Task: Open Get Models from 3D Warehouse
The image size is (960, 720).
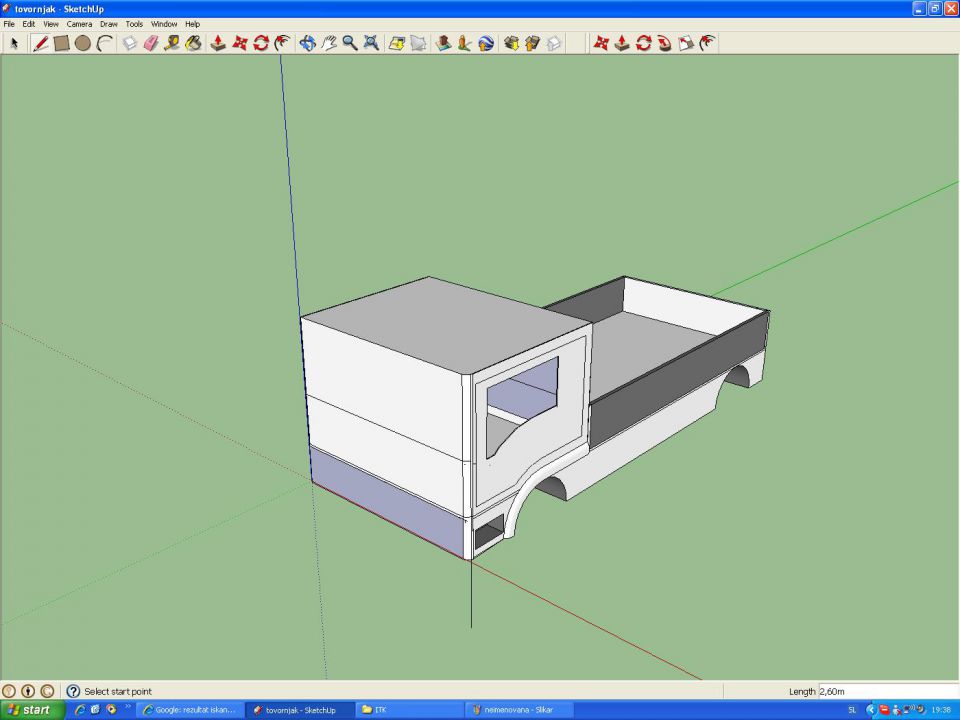Action: point(509,43)
